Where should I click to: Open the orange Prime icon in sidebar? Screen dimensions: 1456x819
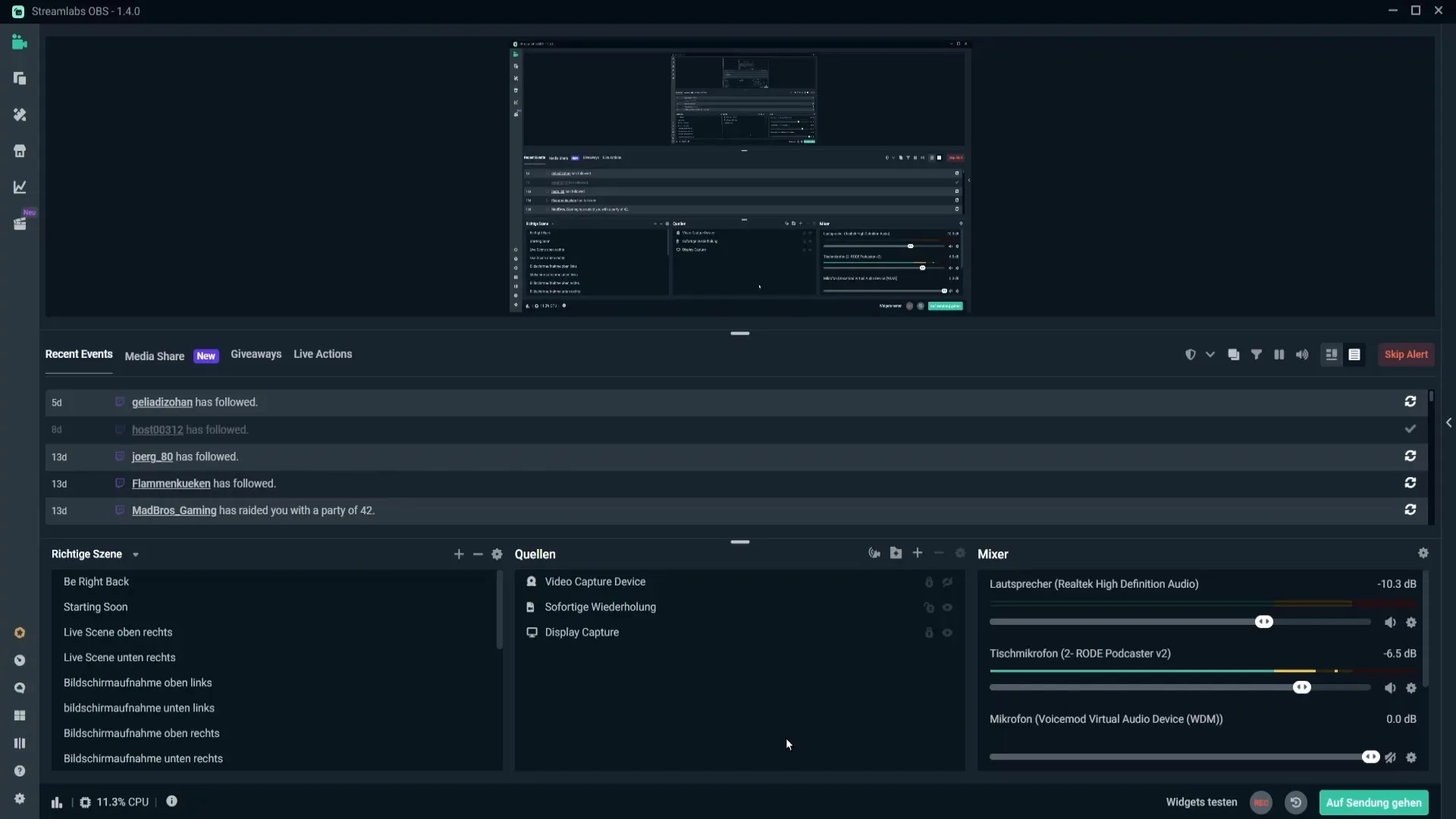click(20, 632)
